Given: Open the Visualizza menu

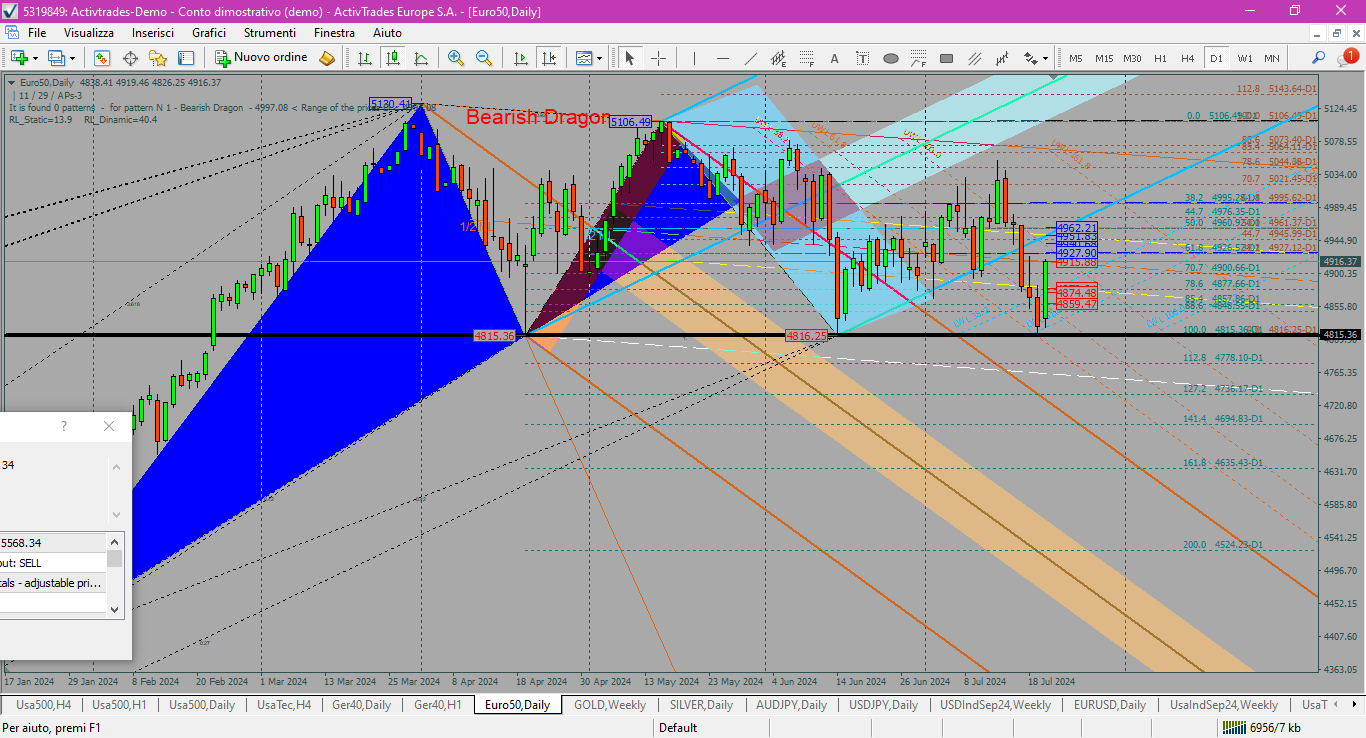Looking at the screenshot, I should tap(89, 32).
